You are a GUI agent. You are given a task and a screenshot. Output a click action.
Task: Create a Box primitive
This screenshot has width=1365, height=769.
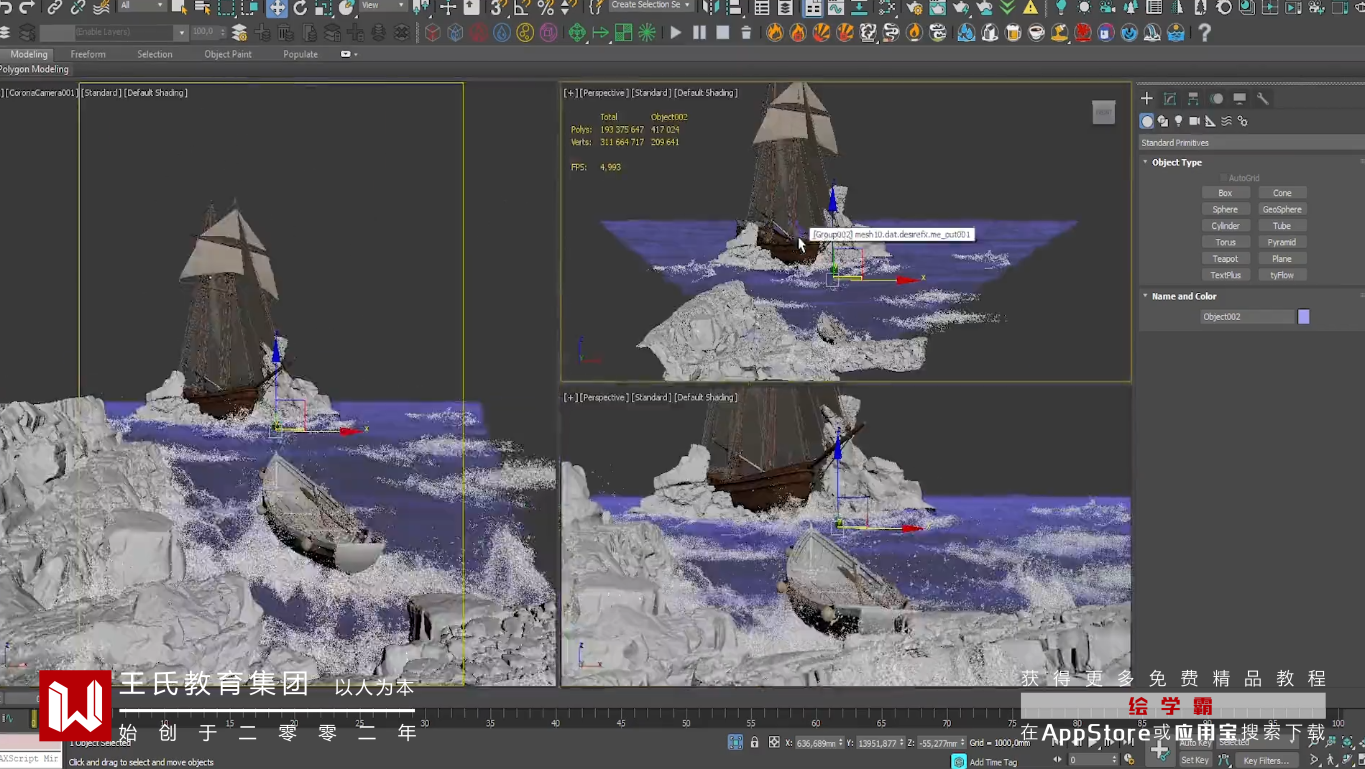[1225, 193]
